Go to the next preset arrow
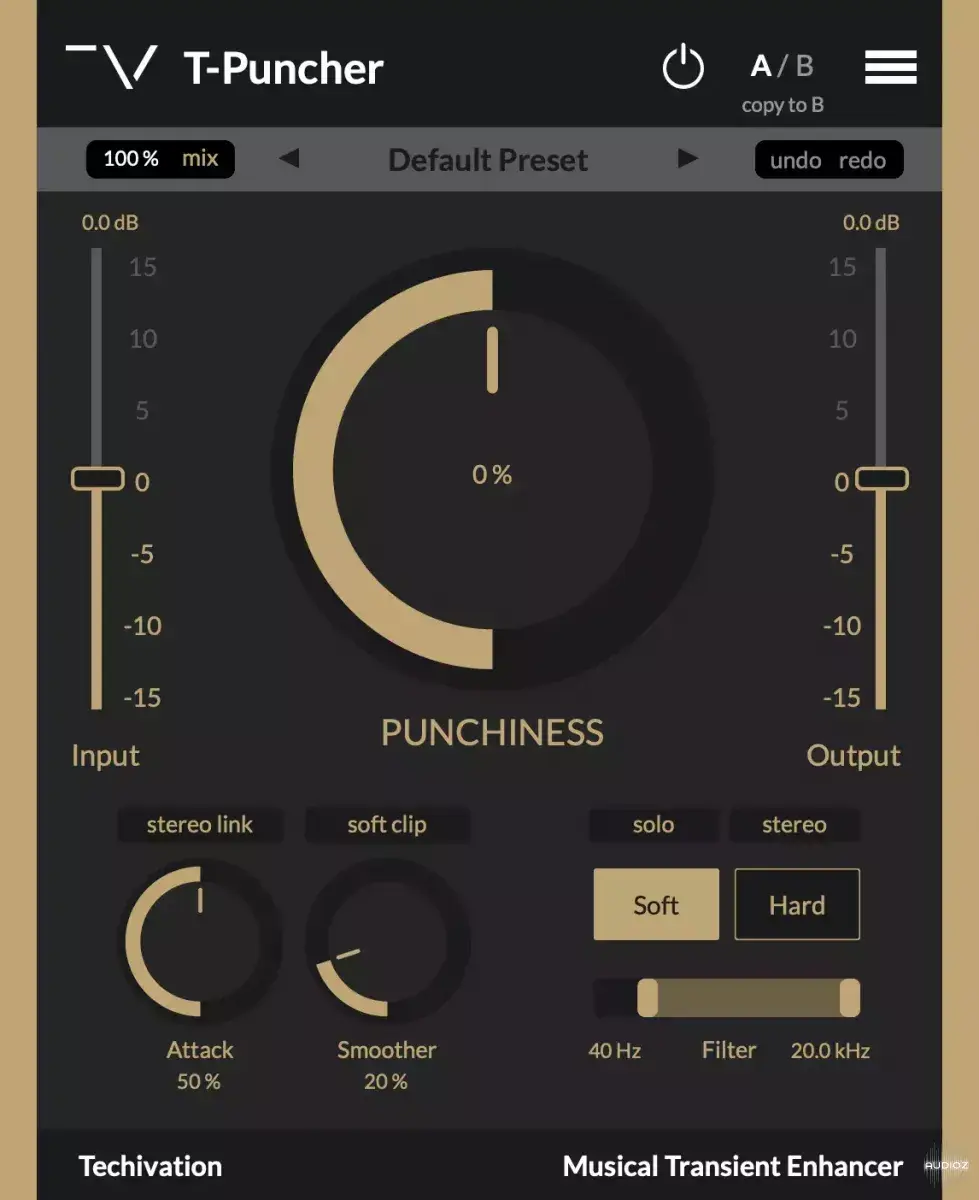Screen dimensions: 979x1200 688,158
